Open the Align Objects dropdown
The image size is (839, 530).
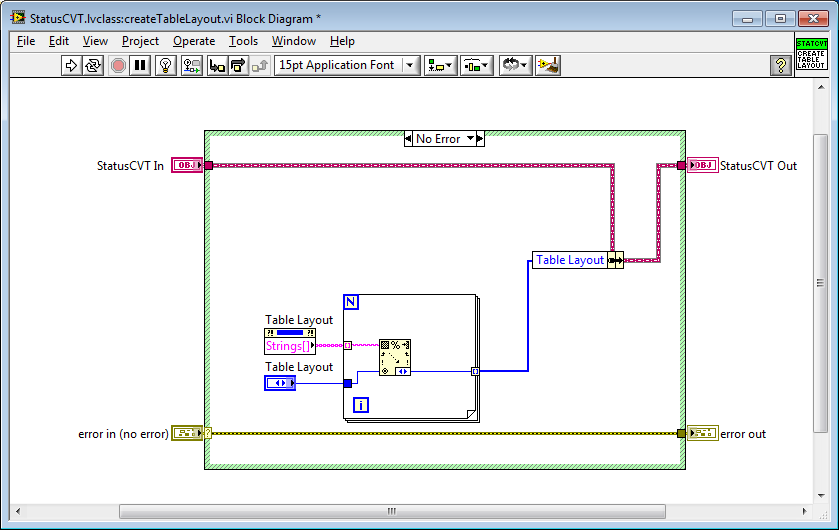(441, 65)
